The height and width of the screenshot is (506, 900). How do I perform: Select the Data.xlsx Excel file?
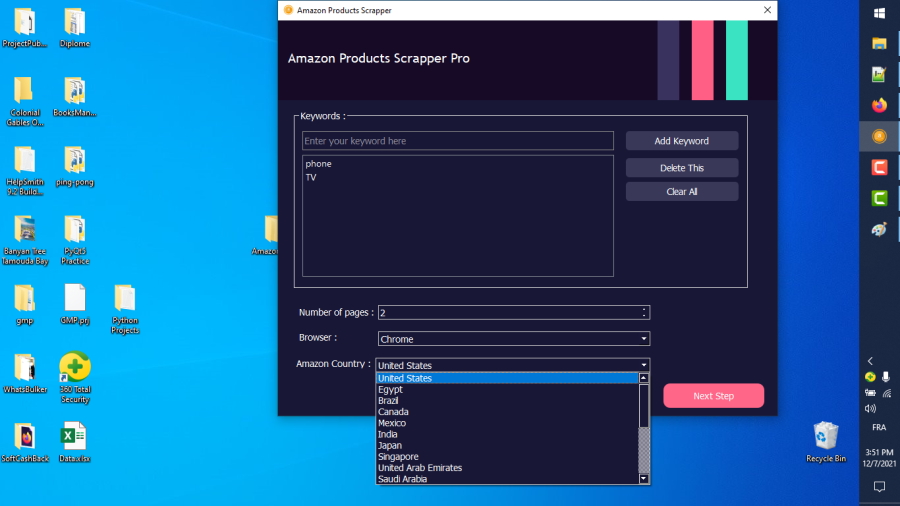75,442
